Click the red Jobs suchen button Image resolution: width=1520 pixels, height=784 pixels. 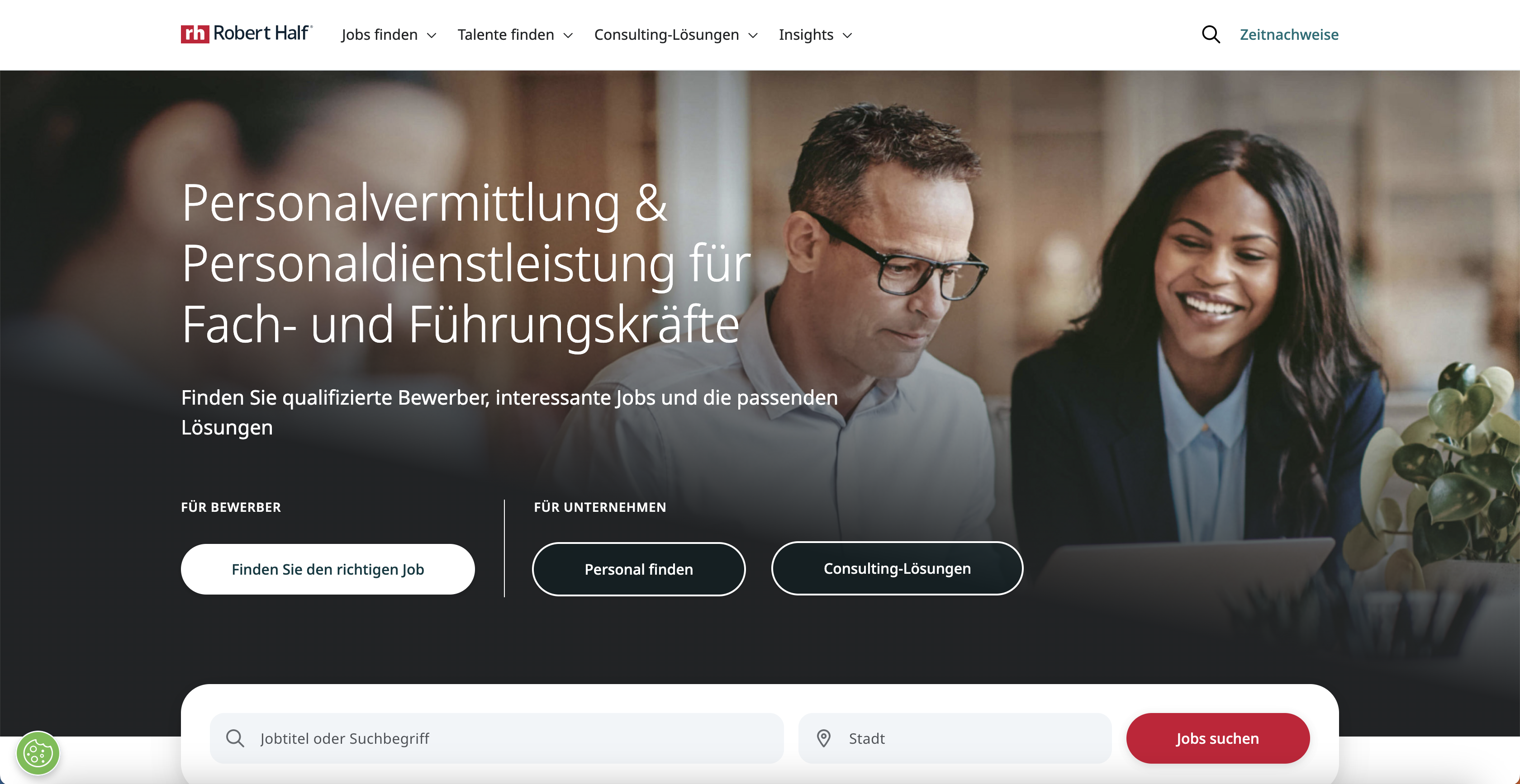1217,738
